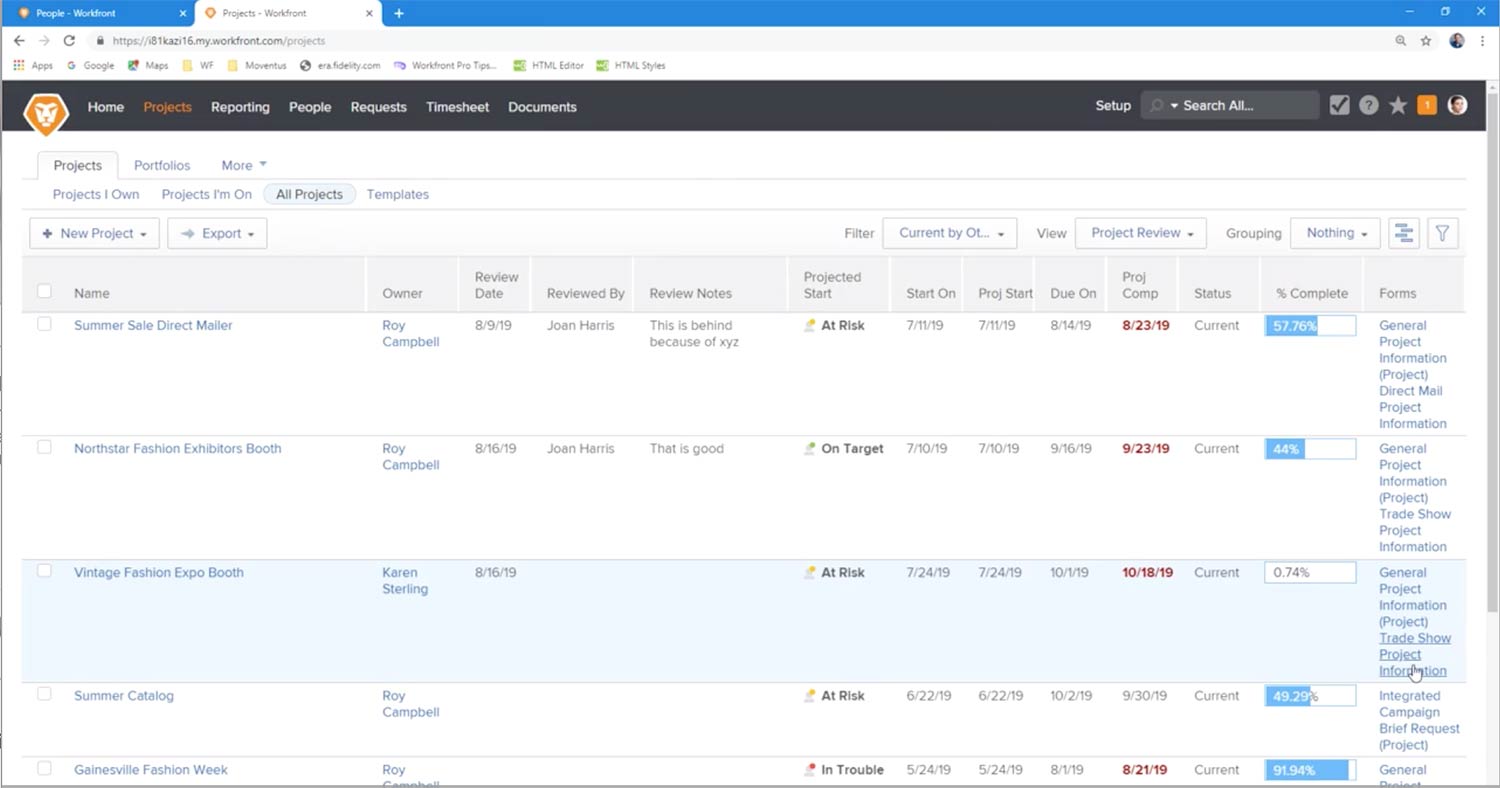The image size is (1500, 788).
Task: Tick the Gainesville Fashion Week checkbox
Action: pyautogui.click(x=44, y=768)
